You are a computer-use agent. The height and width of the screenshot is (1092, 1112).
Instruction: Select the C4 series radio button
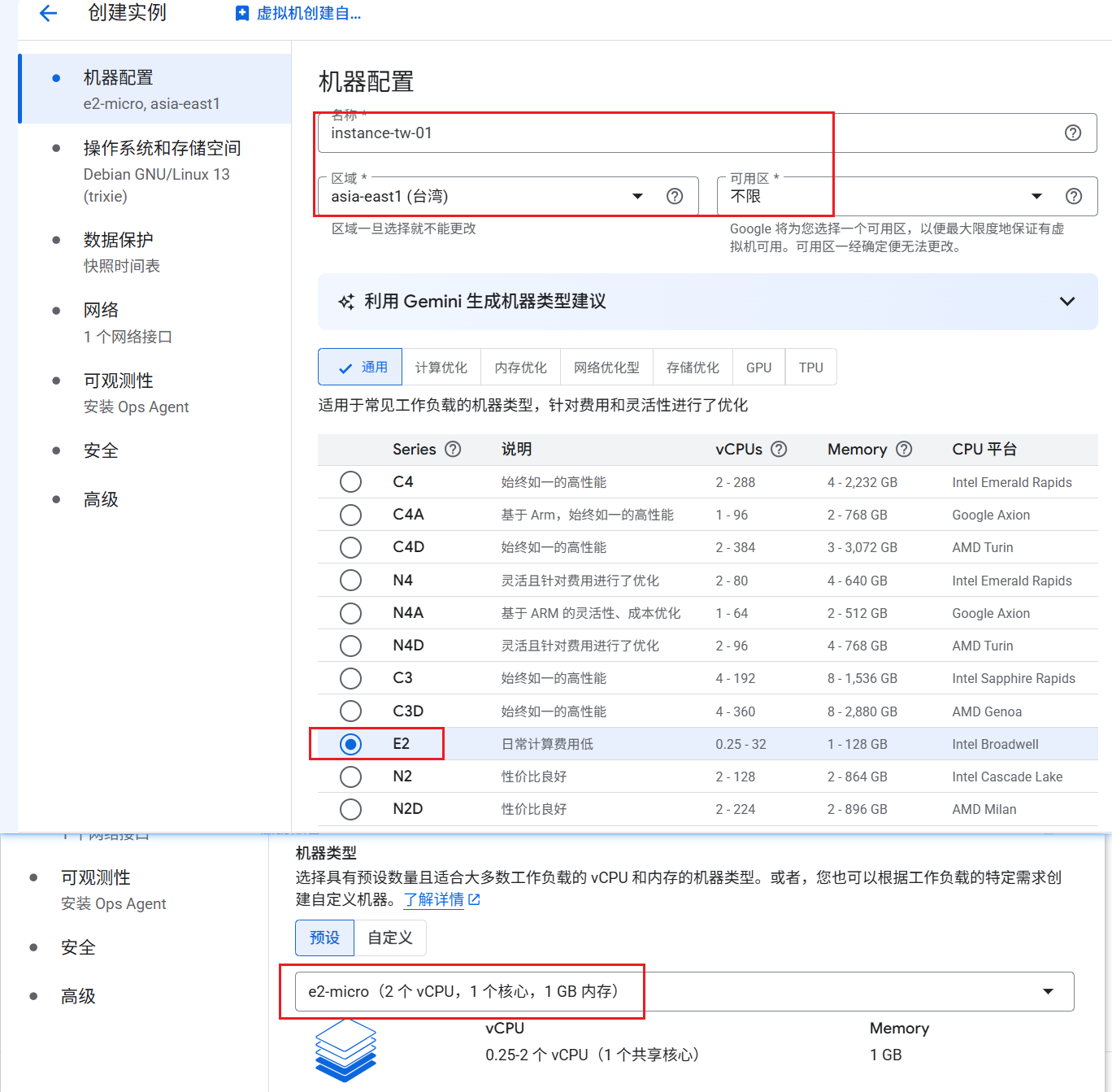click(x=350, y=482)
